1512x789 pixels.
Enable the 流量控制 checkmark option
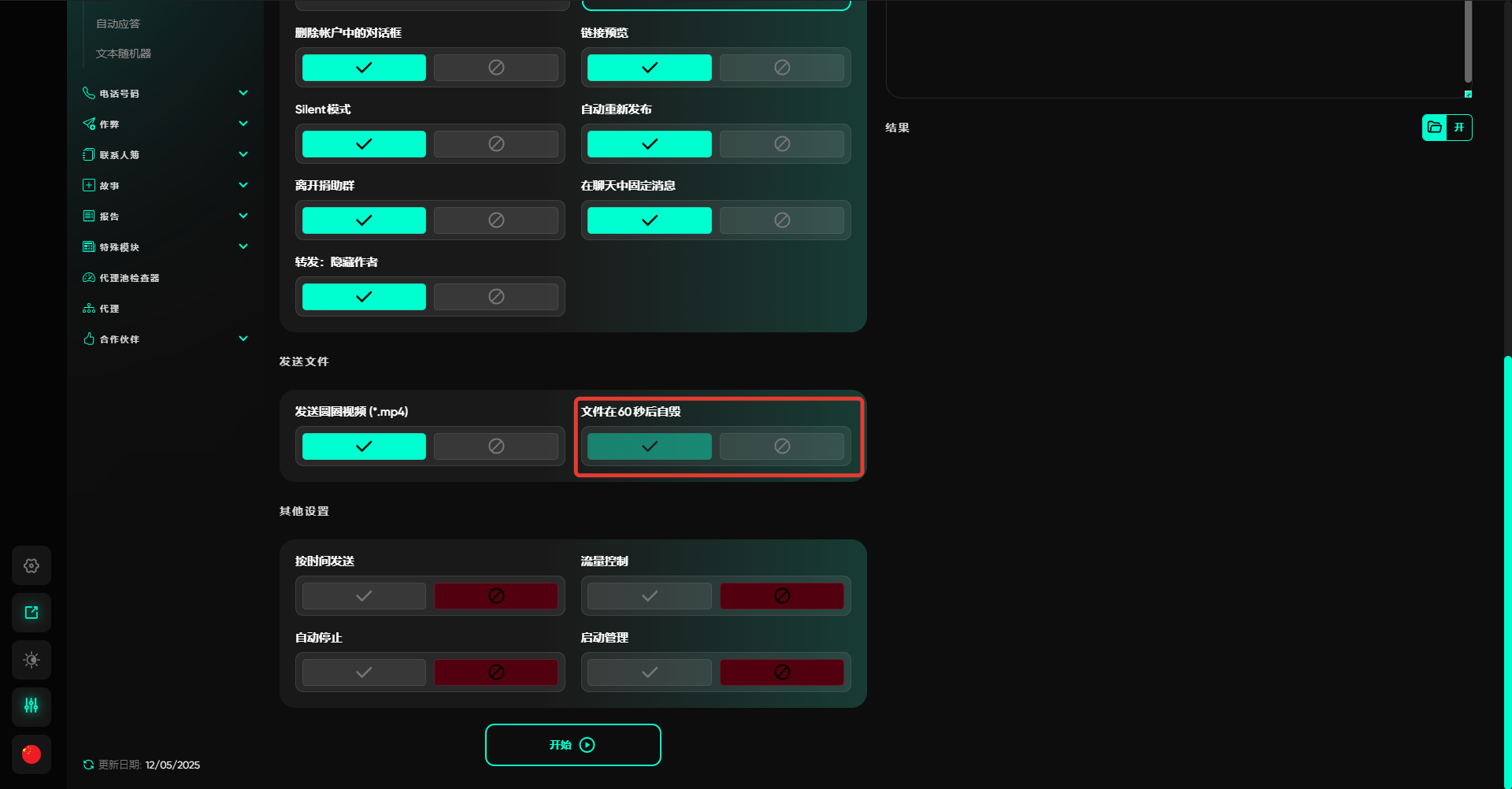[x=649, y=596]
